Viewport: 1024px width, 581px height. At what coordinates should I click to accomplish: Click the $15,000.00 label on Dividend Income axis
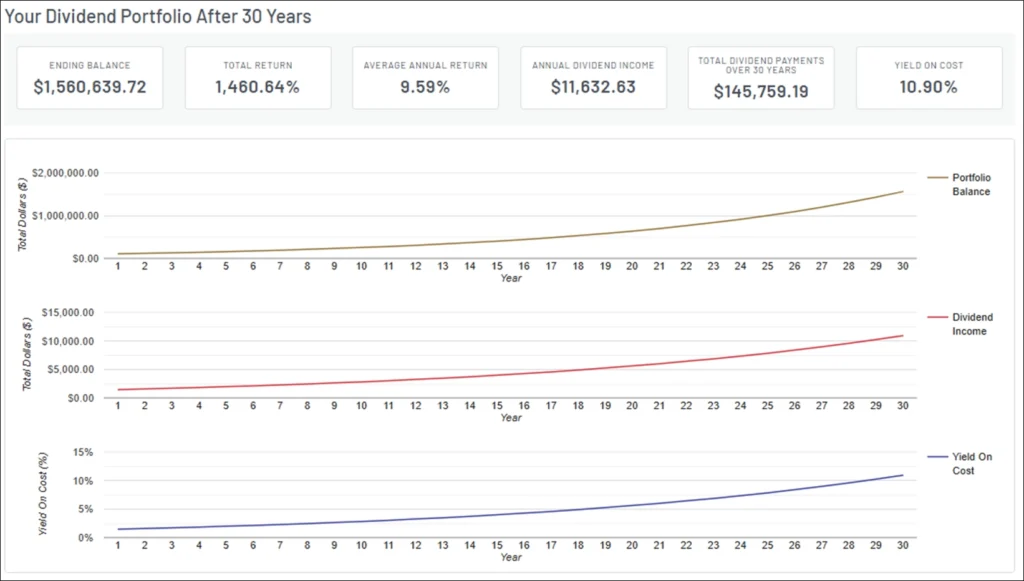click(x=71, y=313)
